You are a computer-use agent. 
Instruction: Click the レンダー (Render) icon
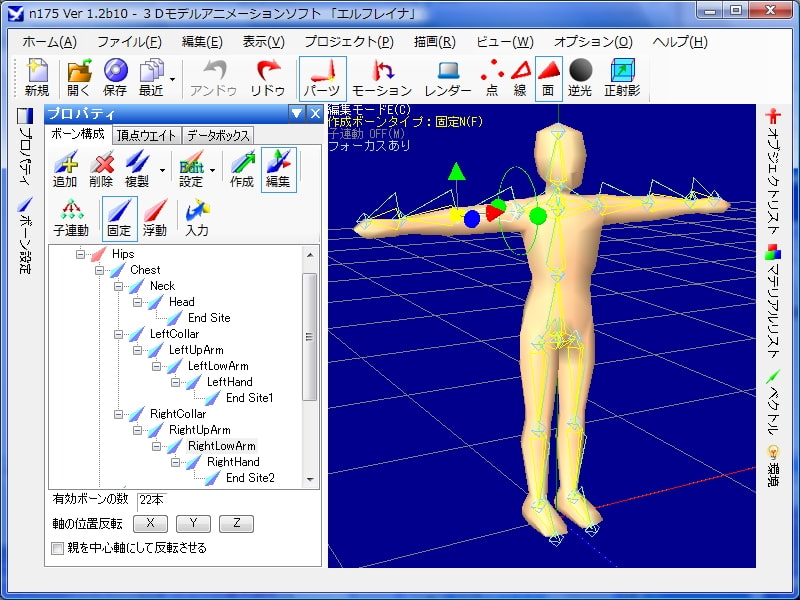[x=447, y=78]
